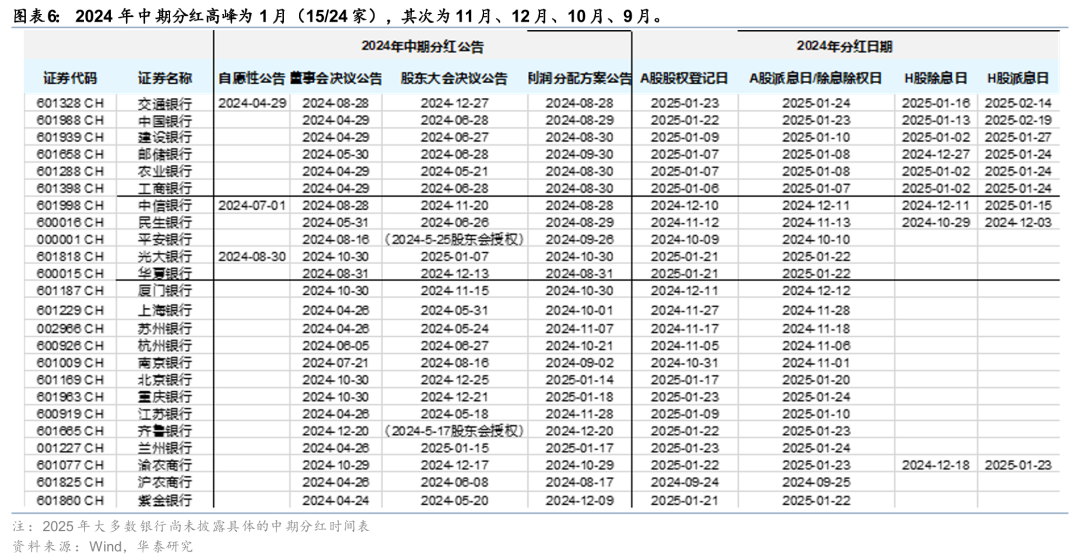Select stock code 601988 CH
Screen dimensions: 1080x560
70,120
